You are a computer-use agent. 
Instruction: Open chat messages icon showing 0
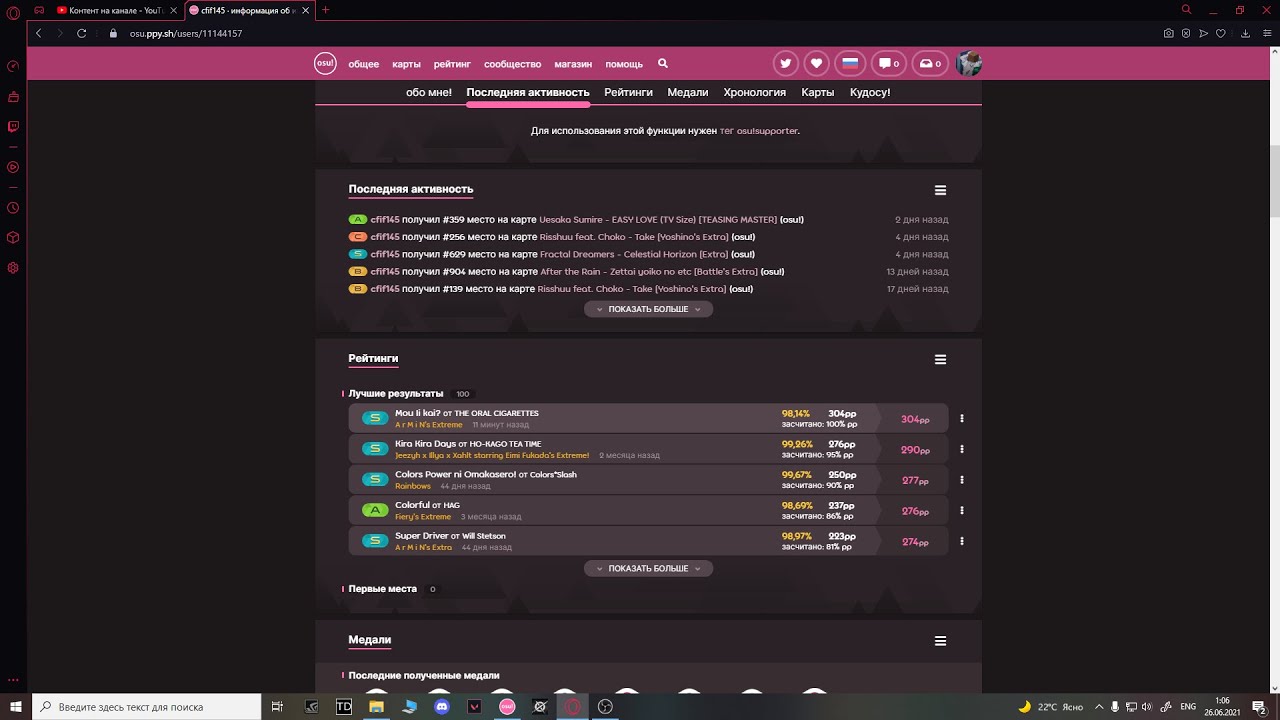coord(888,63)
